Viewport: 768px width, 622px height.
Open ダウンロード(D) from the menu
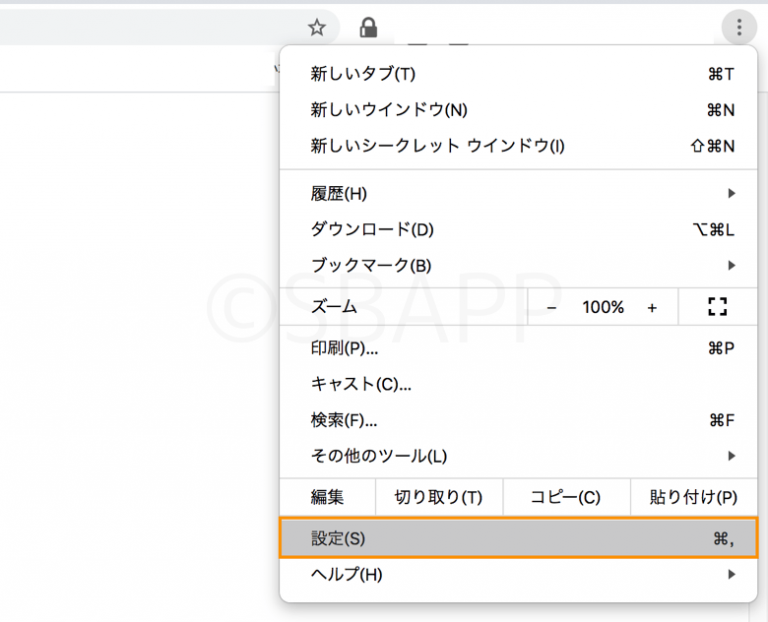point(520,230)
